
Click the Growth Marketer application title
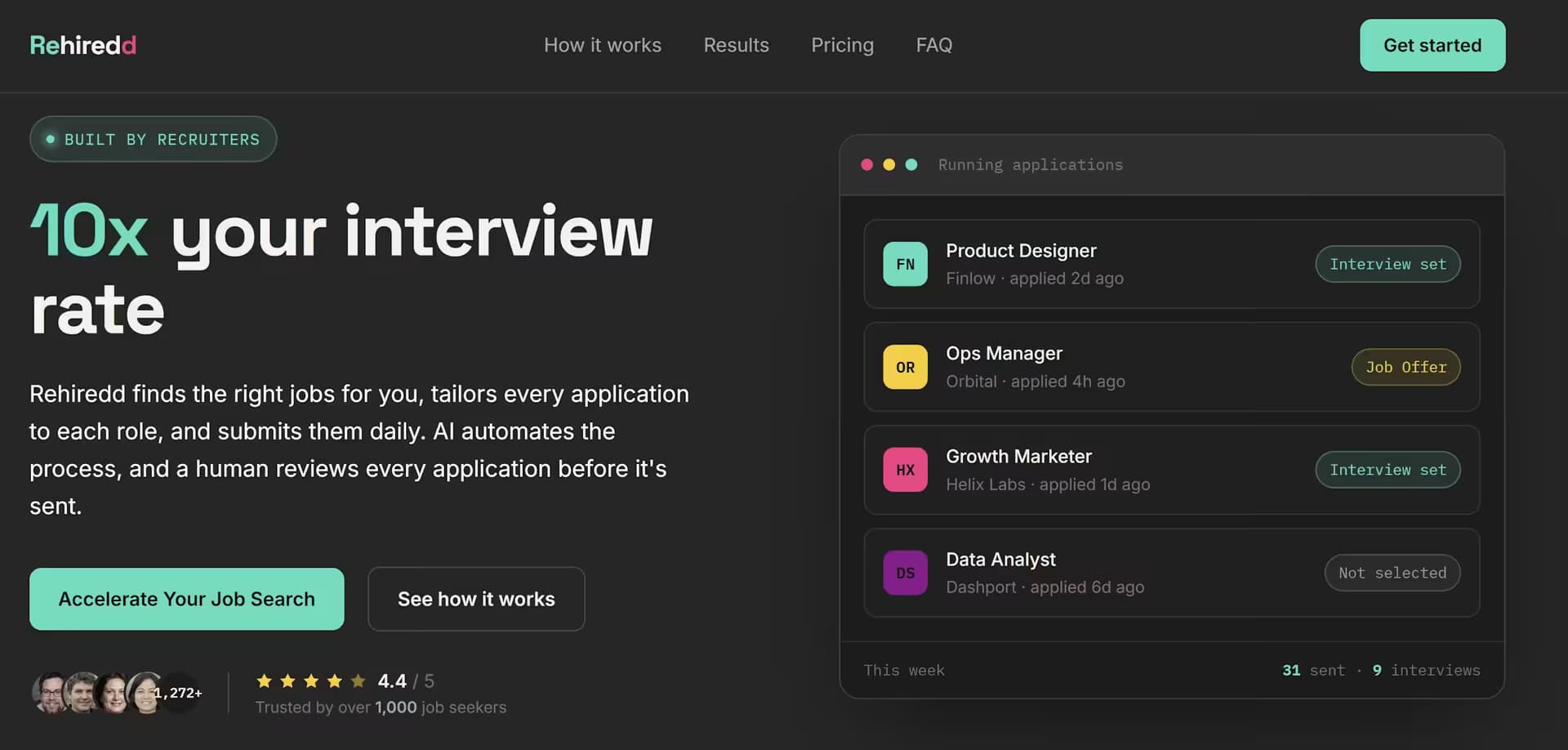[x=1018, y=457]
